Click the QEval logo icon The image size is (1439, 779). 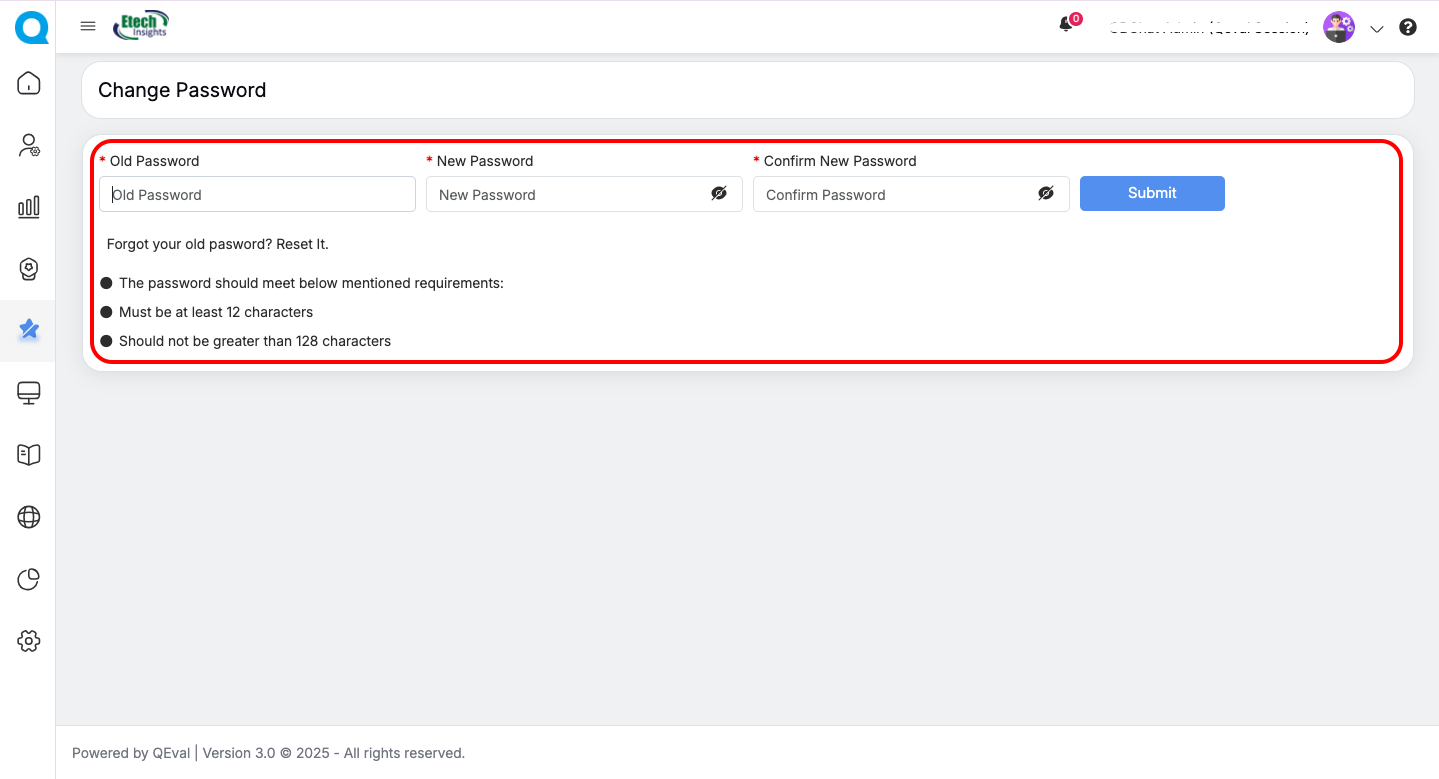[30, 27]
